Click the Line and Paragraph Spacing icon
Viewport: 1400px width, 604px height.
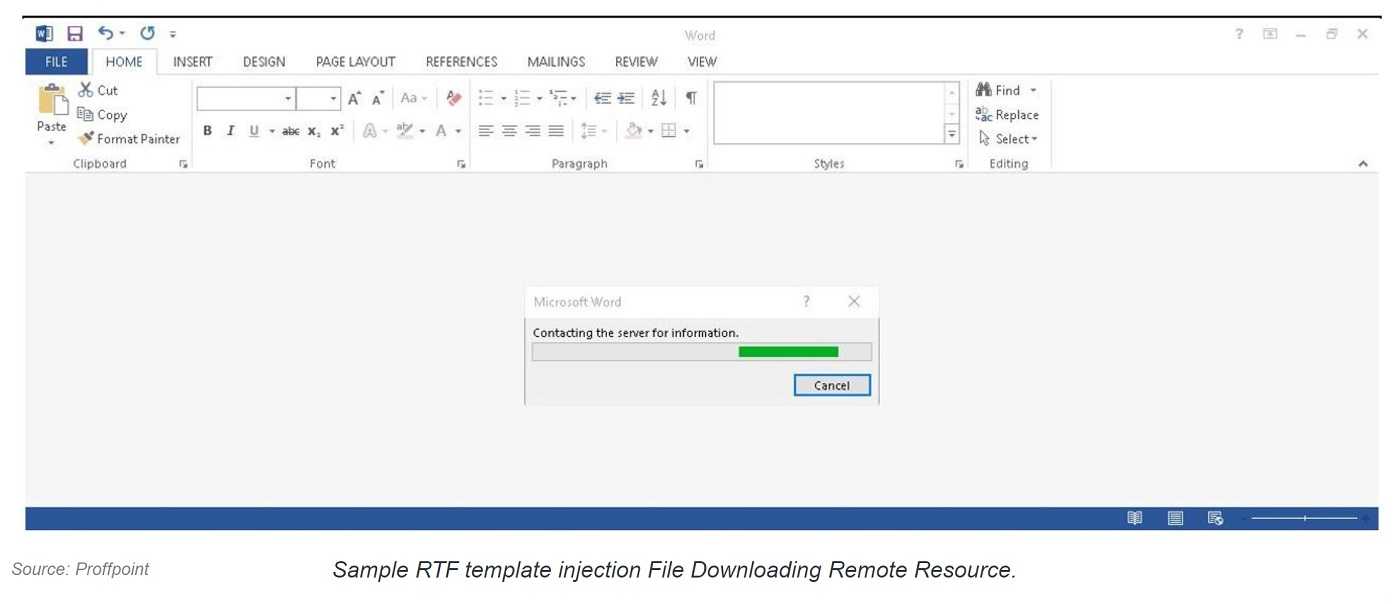tap(590, 131)
